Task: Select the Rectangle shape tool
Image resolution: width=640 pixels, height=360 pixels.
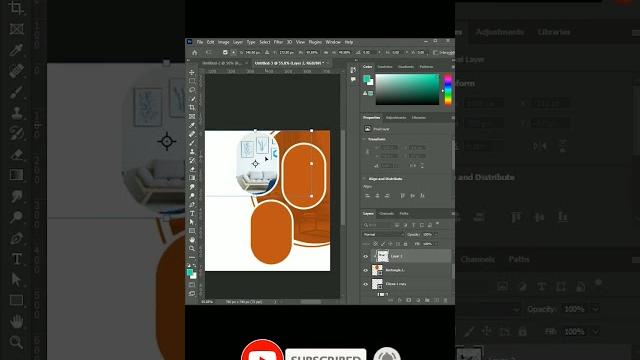Action: (x=192, y=231)
